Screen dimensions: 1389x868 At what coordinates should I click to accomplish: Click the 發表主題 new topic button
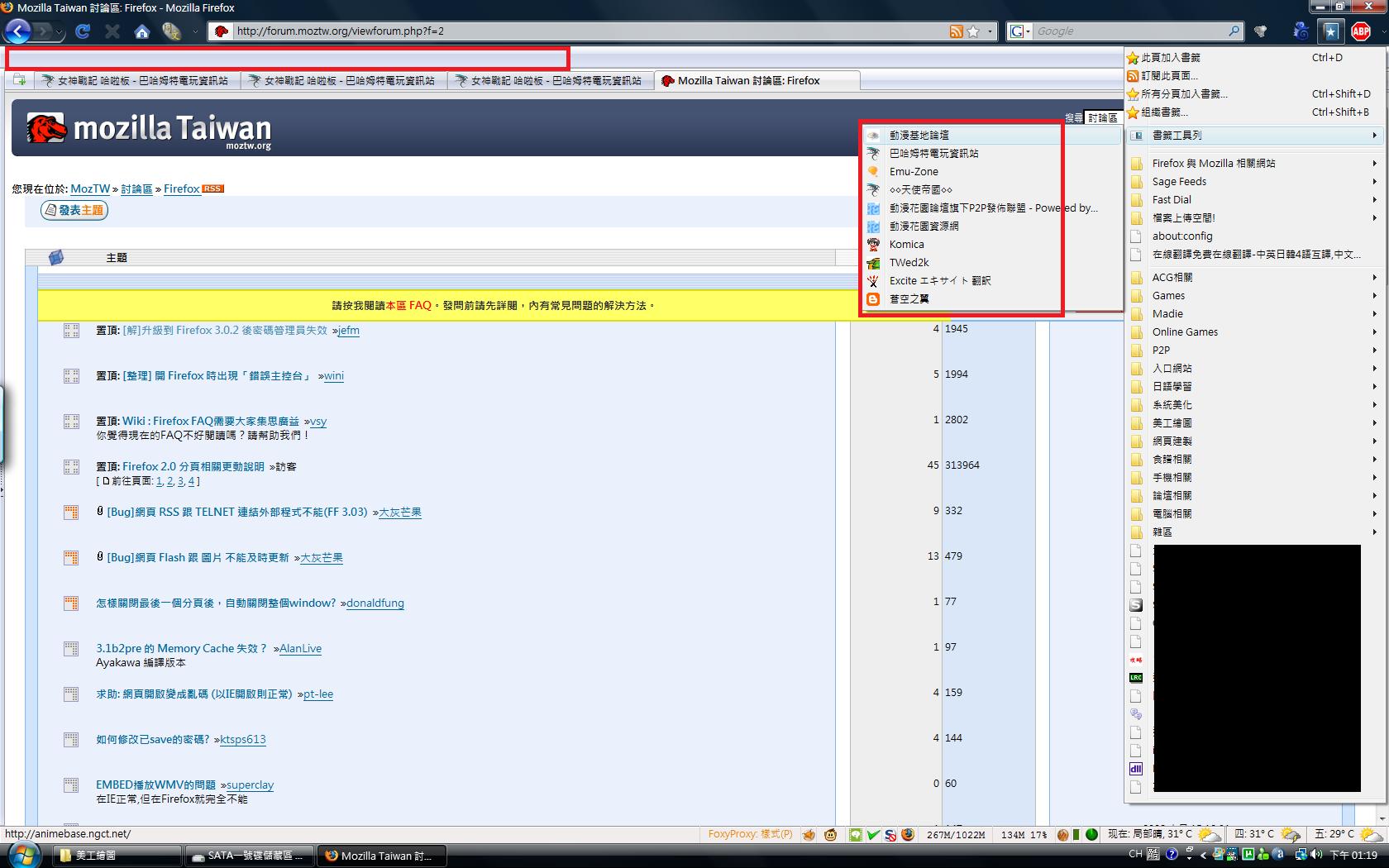click(x=74, y=211)
